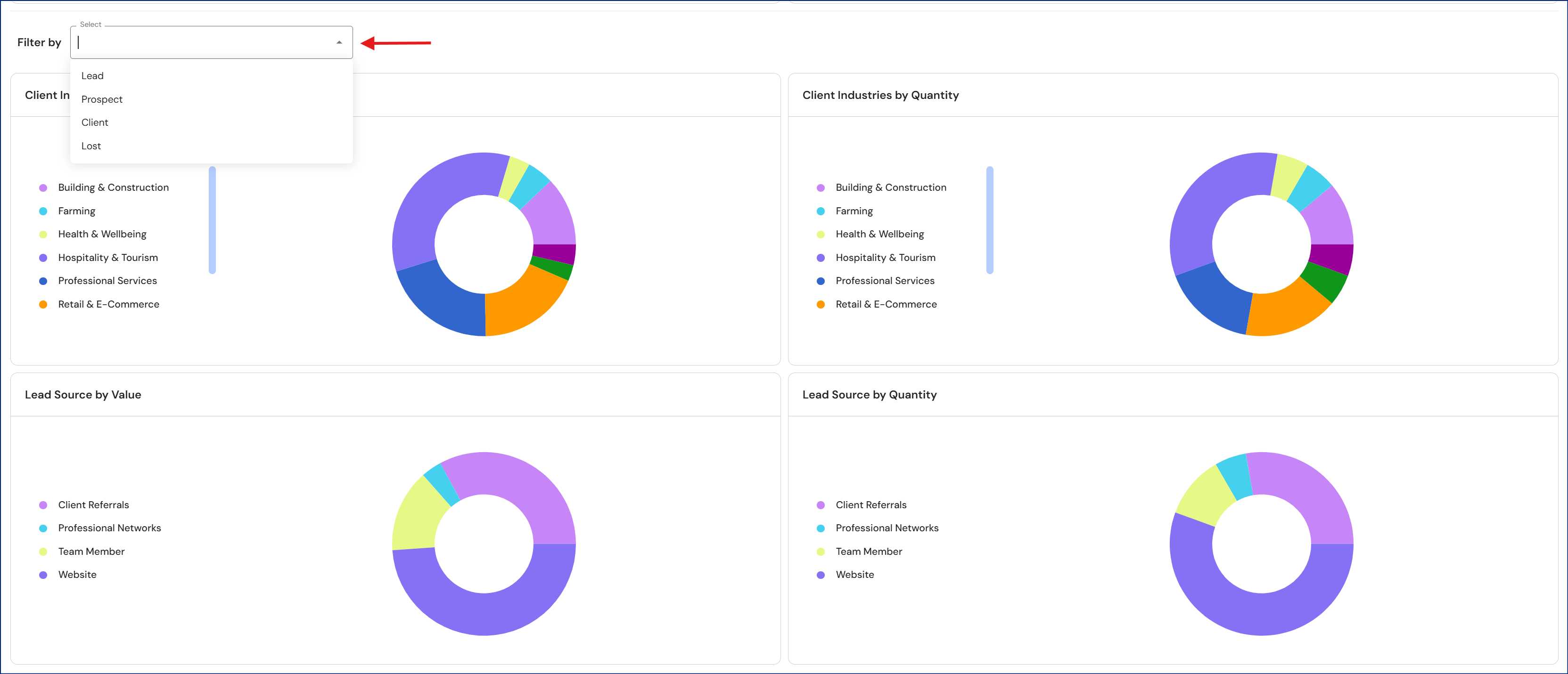Collapse the Filter by dropdown arrow

coord(339,42)
